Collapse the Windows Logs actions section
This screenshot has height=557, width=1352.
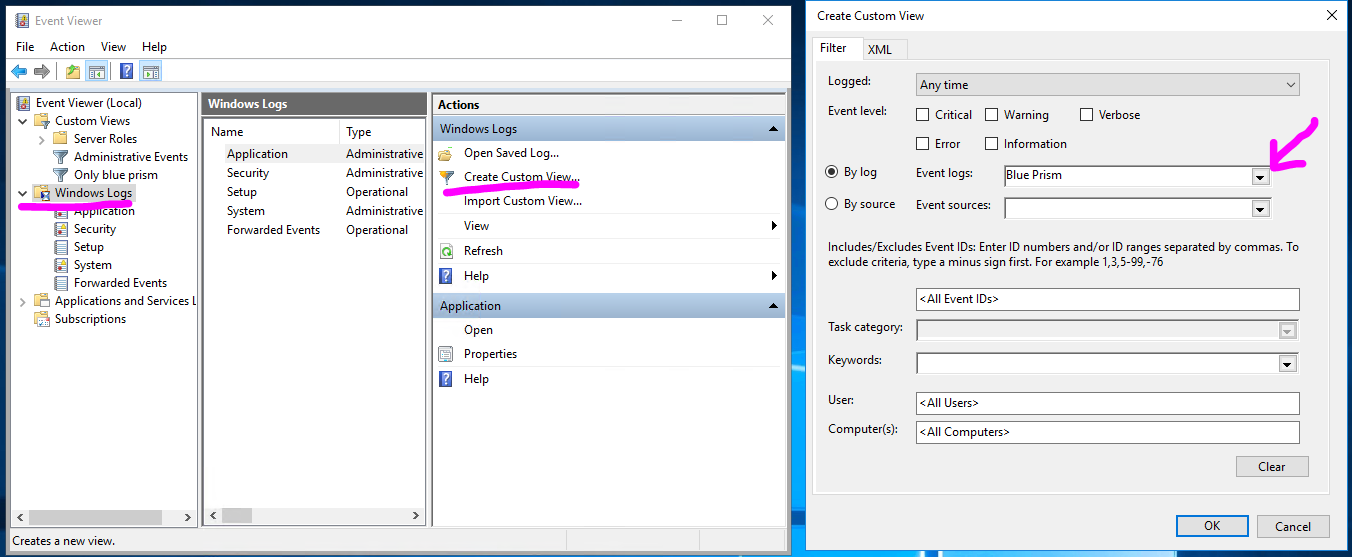click(773, 129)
